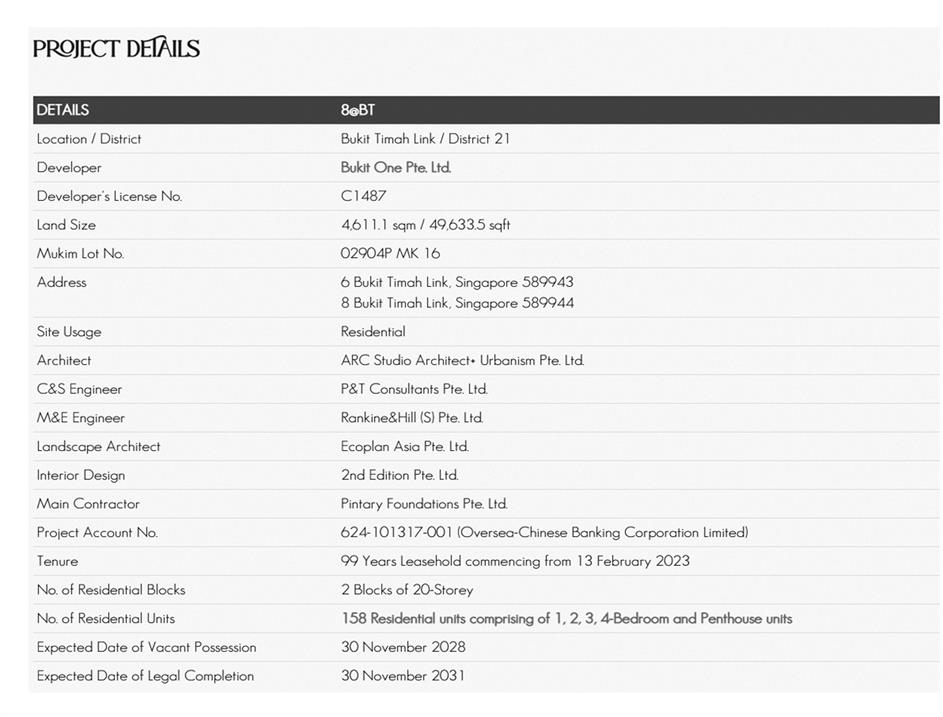Click the Ecoplan Asia Pte. Ltd. entry
Viewport: 943px width, 717px height.
coord(404,447)
